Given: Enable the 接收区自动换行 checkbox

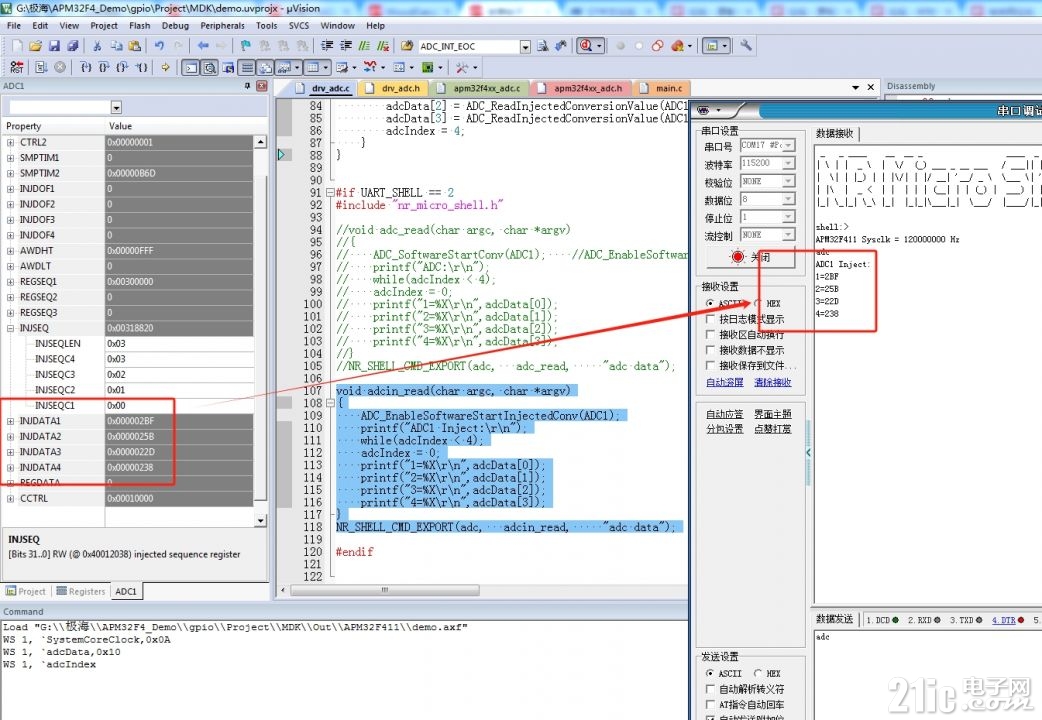Looking at the screenshot, I should point(710,334).
